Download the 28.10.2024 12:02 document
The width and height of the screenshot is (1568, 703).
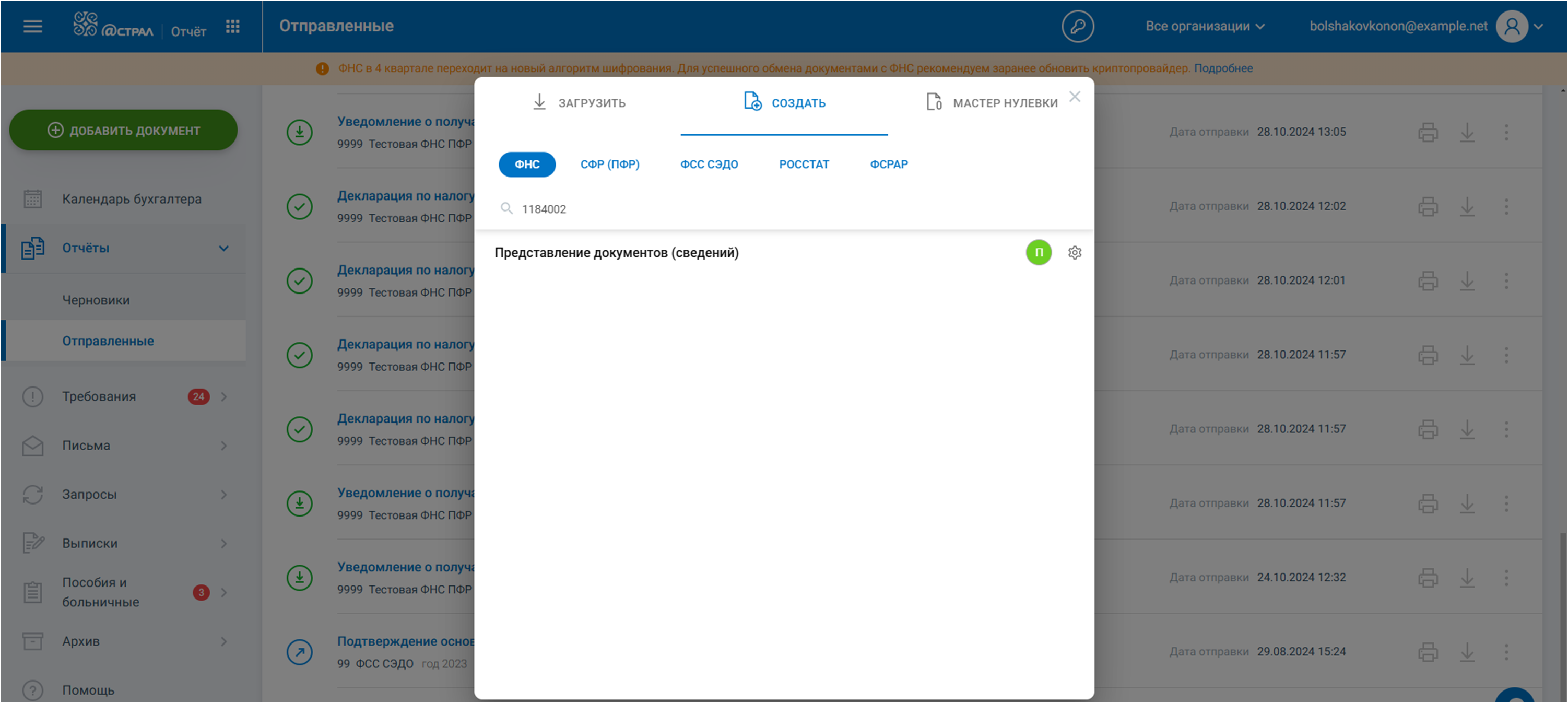point(1467,206)
